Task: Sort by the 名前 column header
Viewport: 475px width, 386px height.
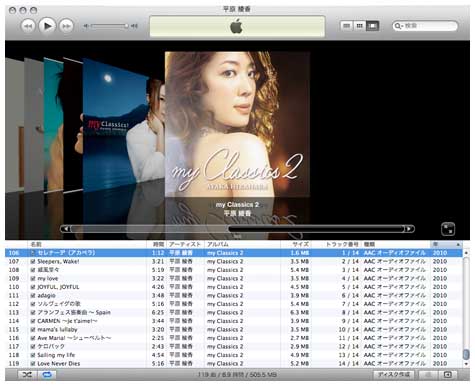Action: pos(87,244)
